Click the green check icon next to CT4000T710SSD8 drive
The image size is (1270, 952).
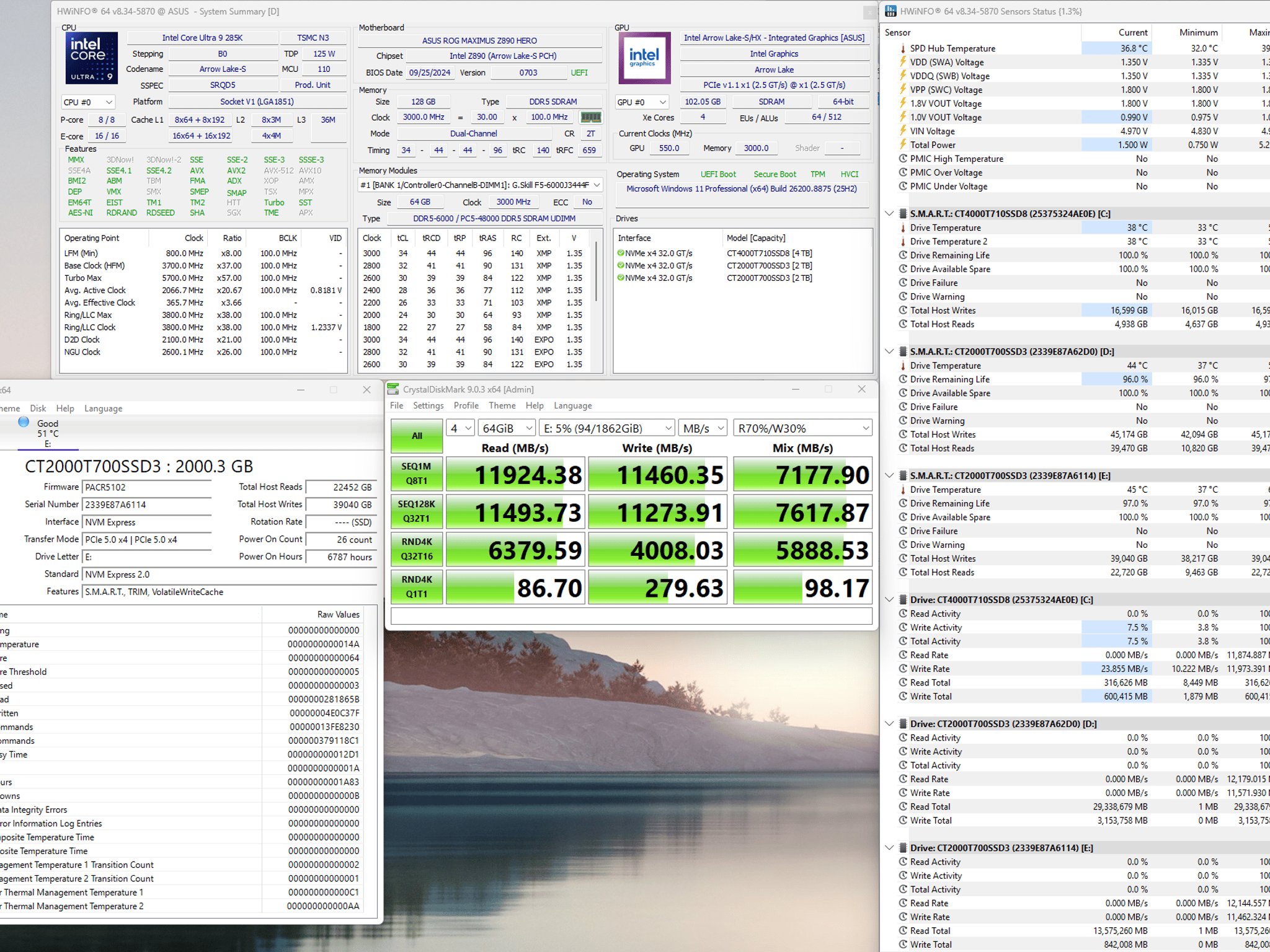pyautogui.click(x=621, y=253)
